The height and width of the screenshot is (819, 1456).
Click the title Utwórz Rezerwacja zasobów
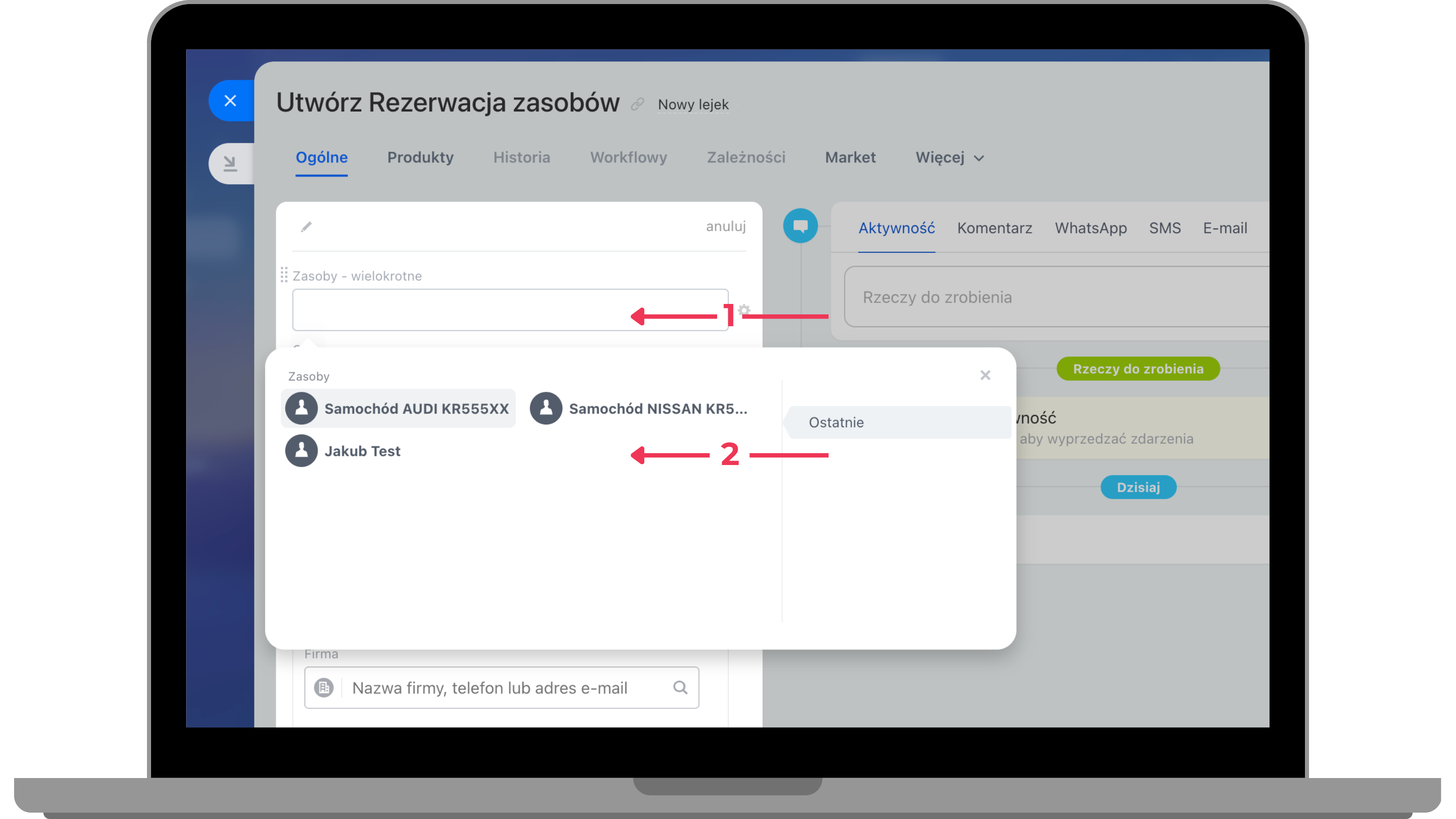(448, 103)
